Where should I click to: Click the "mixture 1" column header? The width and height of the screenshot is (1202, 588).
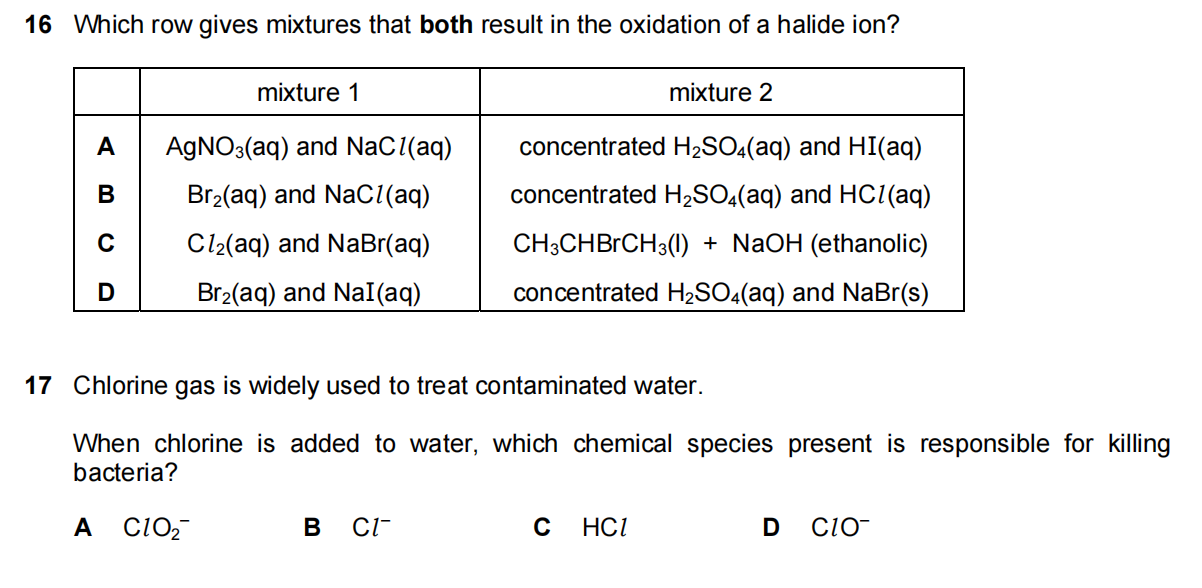coord(308,93)
